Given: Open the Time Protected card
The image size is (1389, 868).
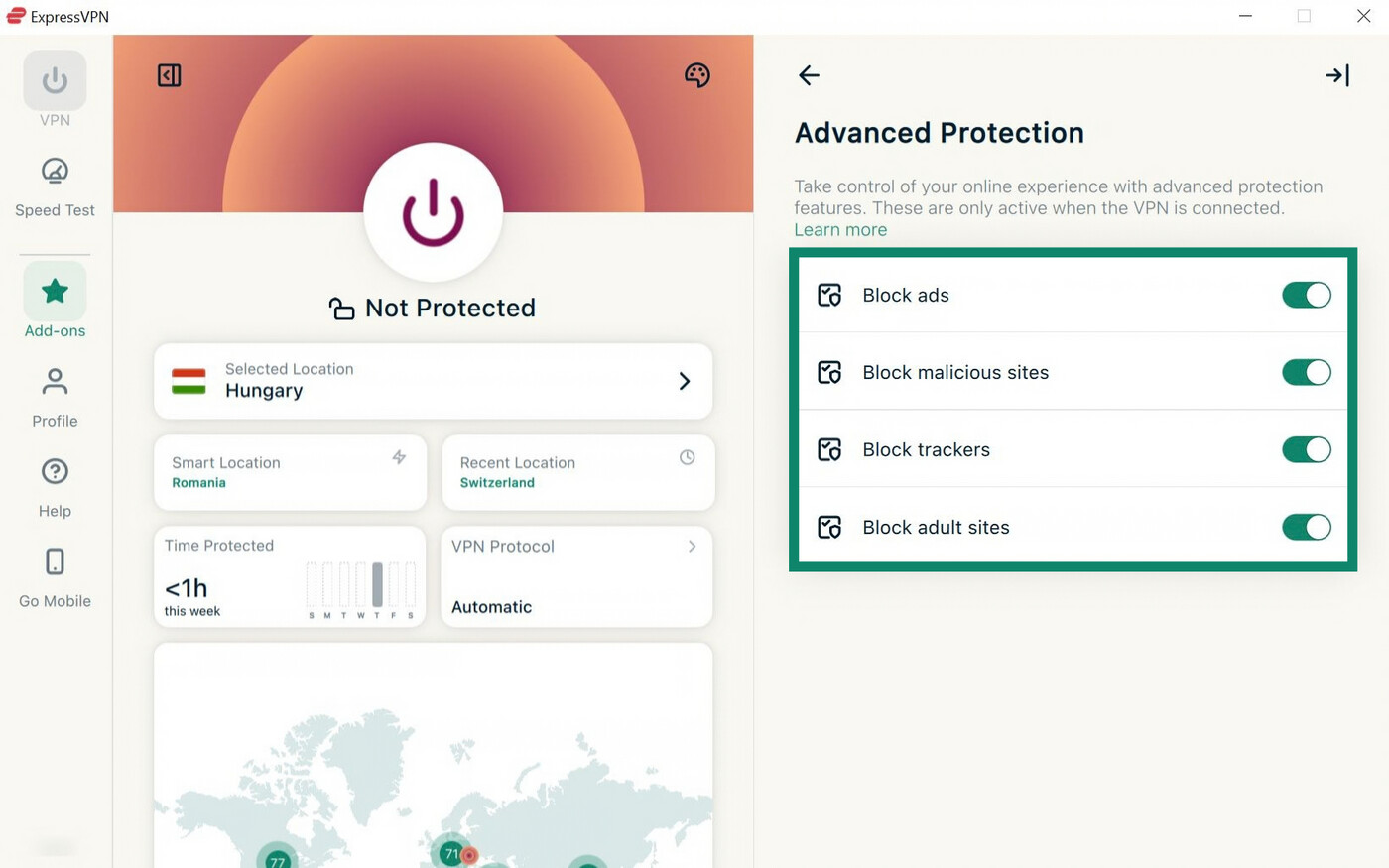Looking at the screenshot, I should 290,576.
